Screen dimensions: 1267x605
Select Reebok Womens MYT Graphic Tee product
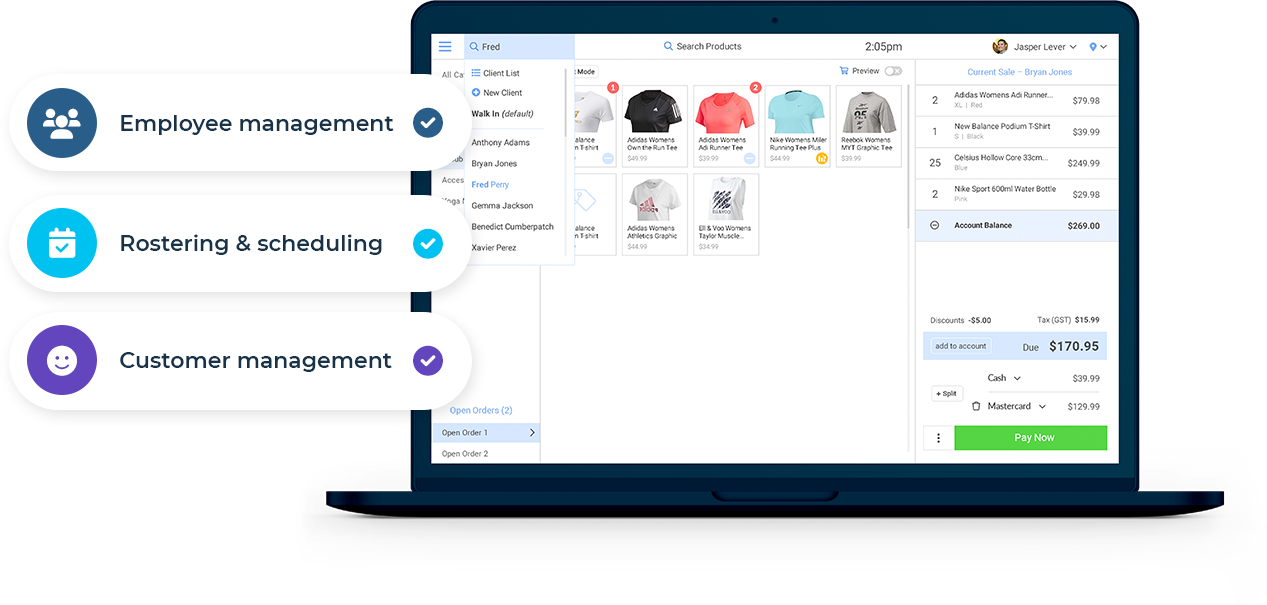(x=869, y=126)
